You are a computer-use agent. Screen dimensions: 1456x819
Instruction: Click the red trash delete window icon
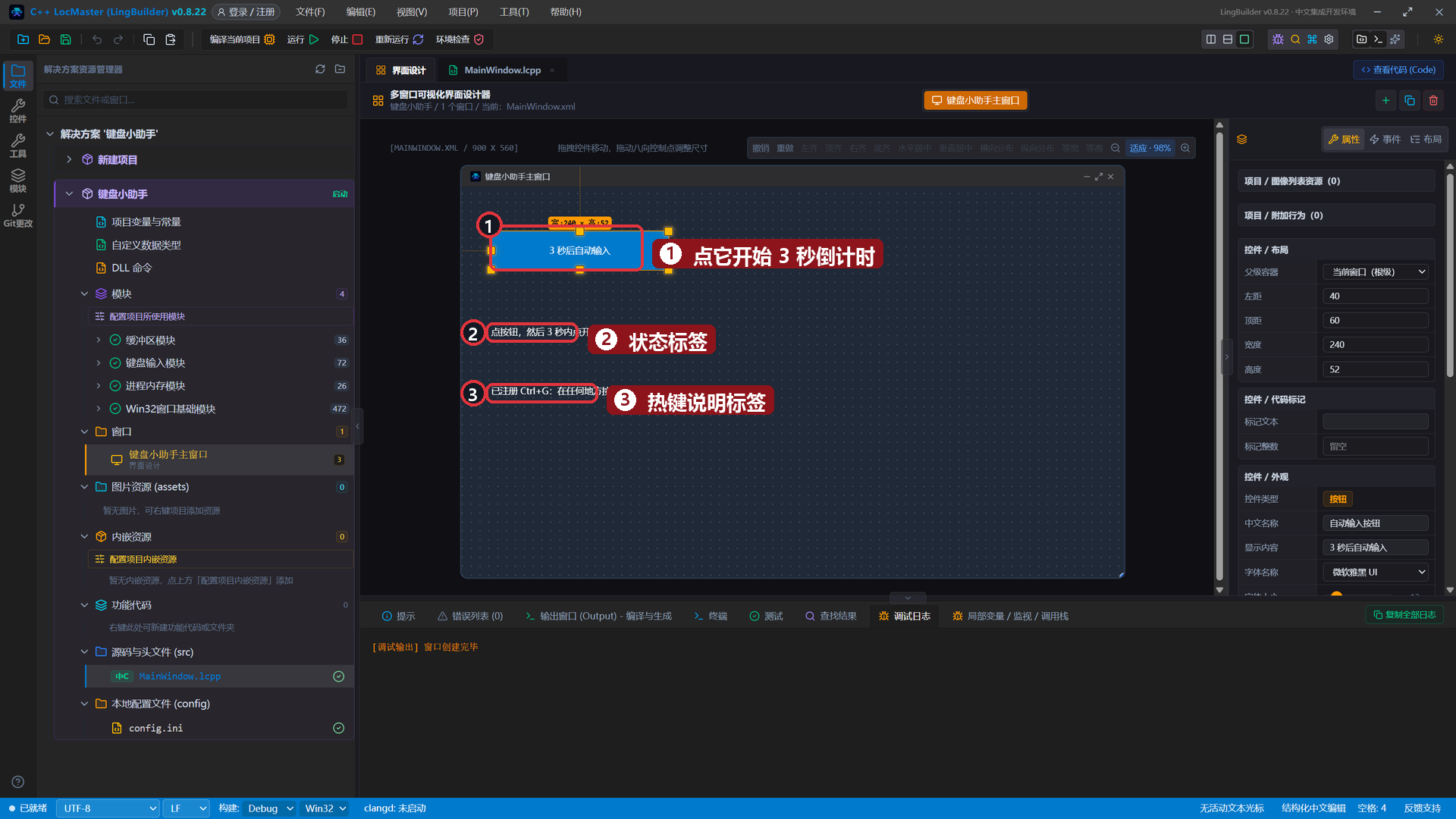(1433, 100)
